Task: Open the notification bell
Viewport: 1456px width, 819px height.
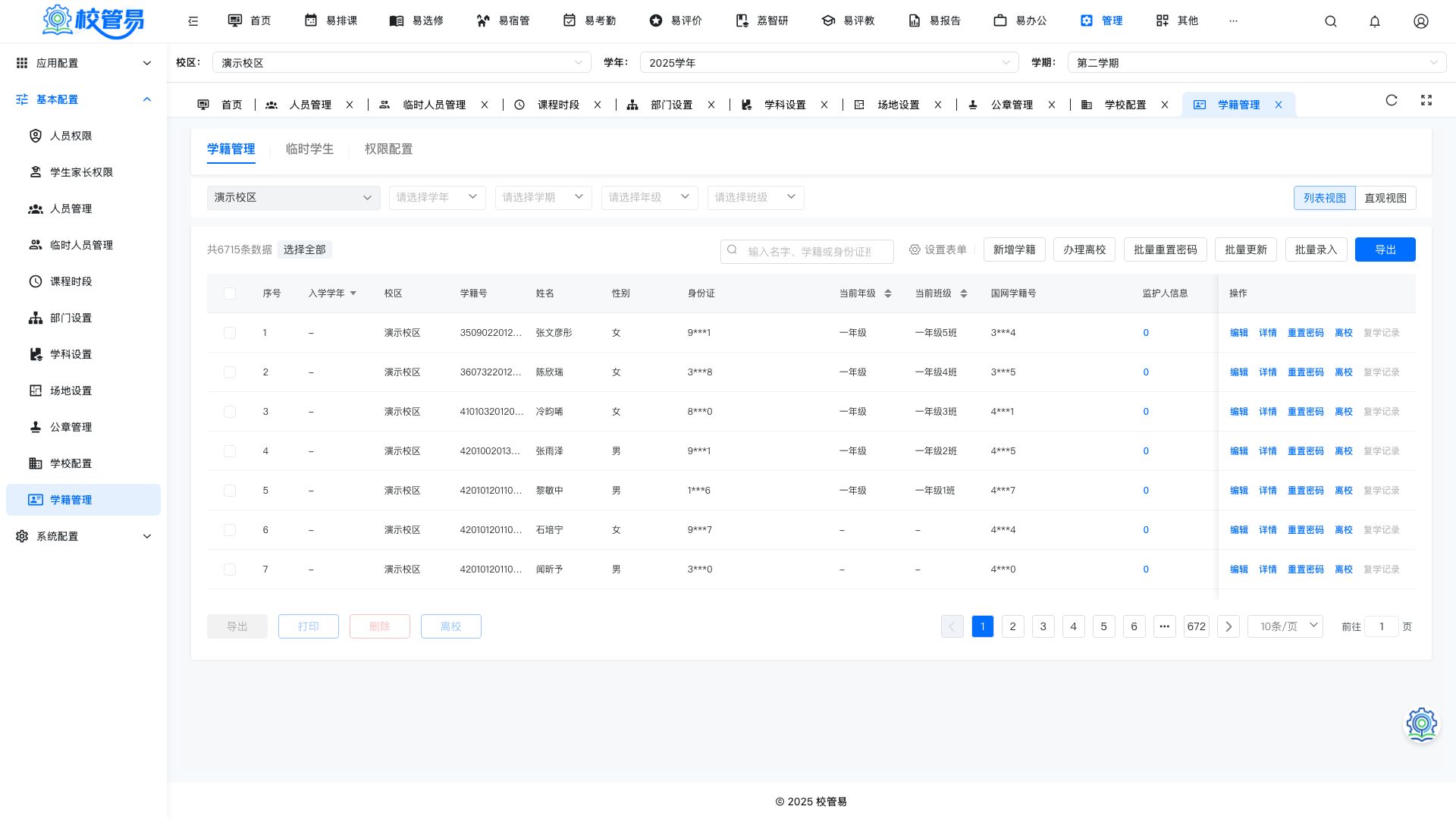Action: click(1375, 21)
